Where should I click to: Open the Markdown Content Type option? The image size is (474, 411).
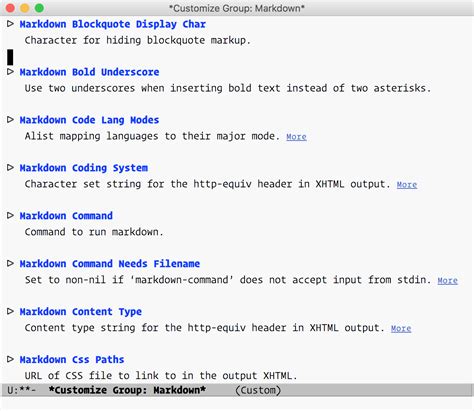81,312
